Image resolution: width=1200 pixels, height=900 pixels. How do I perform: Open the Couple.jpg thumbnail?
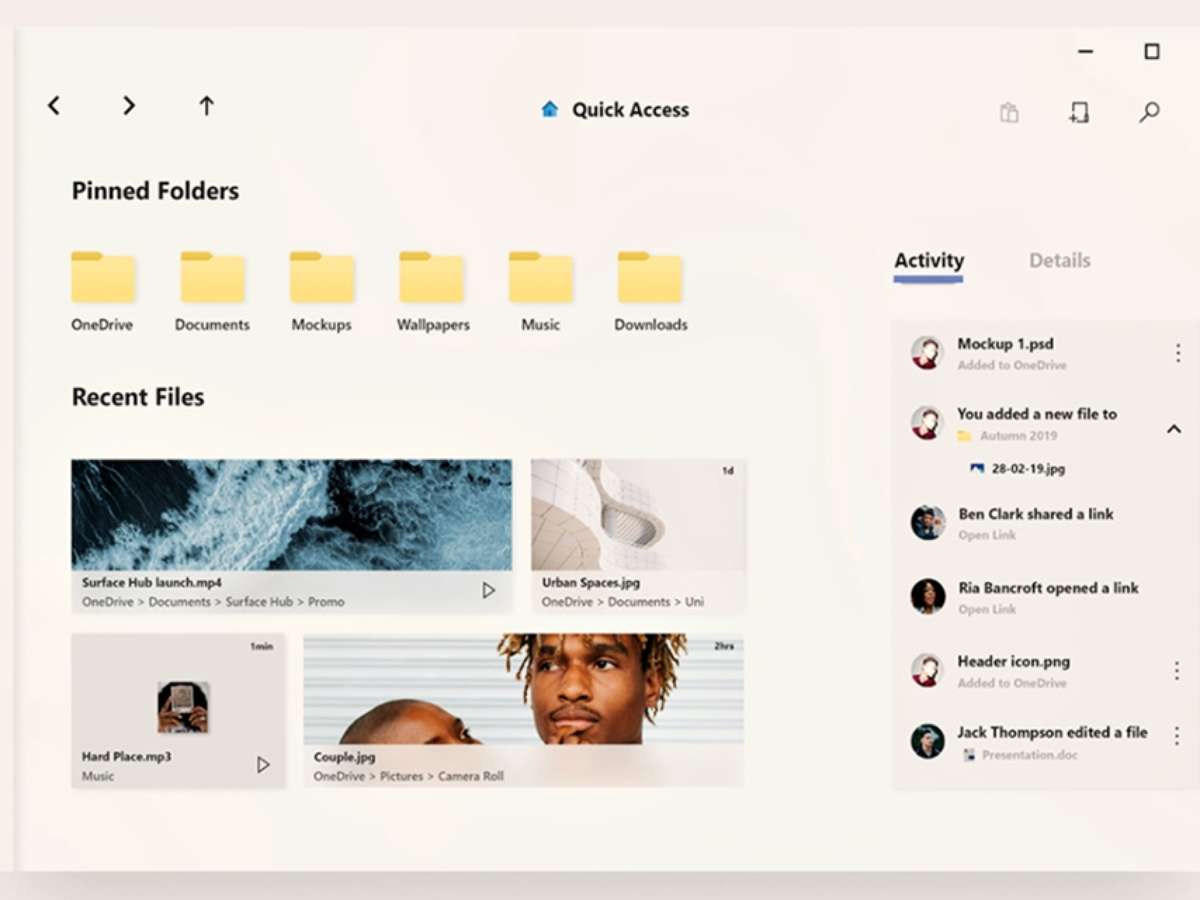click(x=523, y=690)
